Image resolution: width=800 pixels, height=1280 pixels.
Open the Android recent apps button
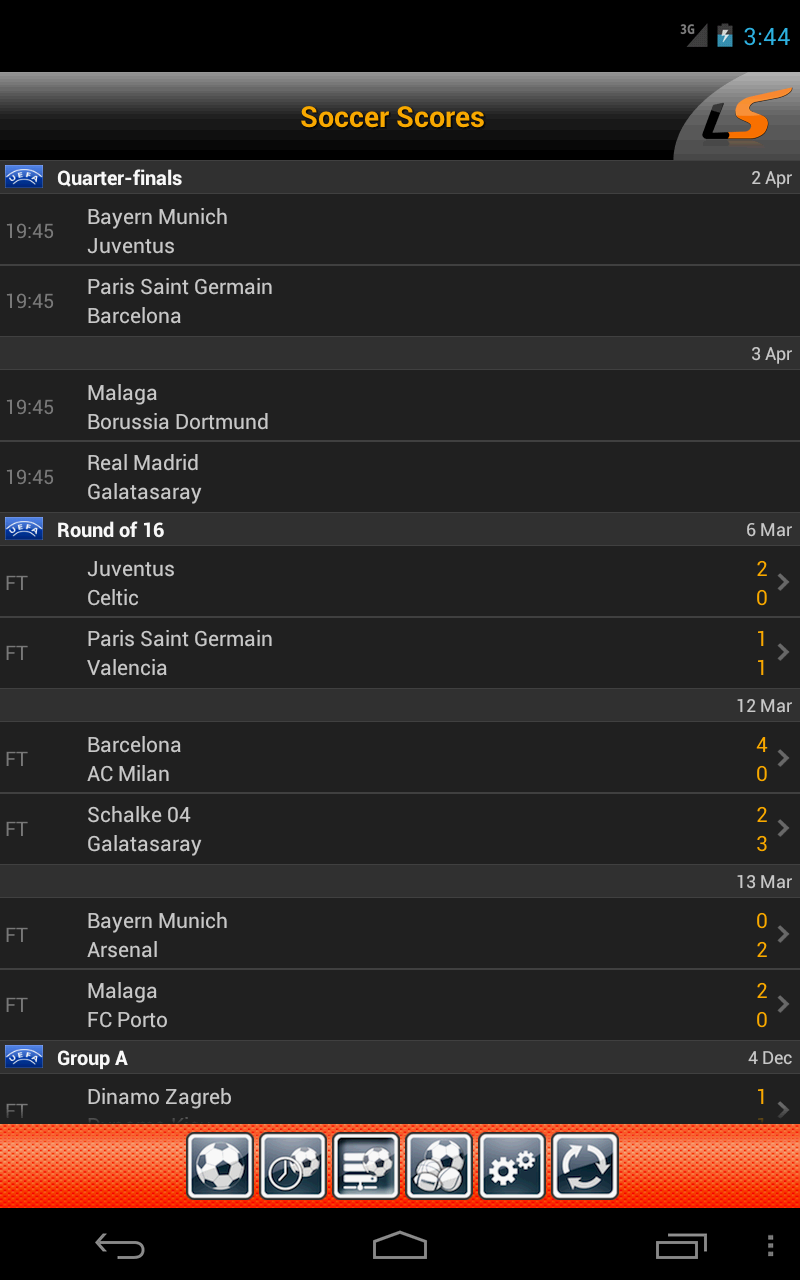(681, 1246)
